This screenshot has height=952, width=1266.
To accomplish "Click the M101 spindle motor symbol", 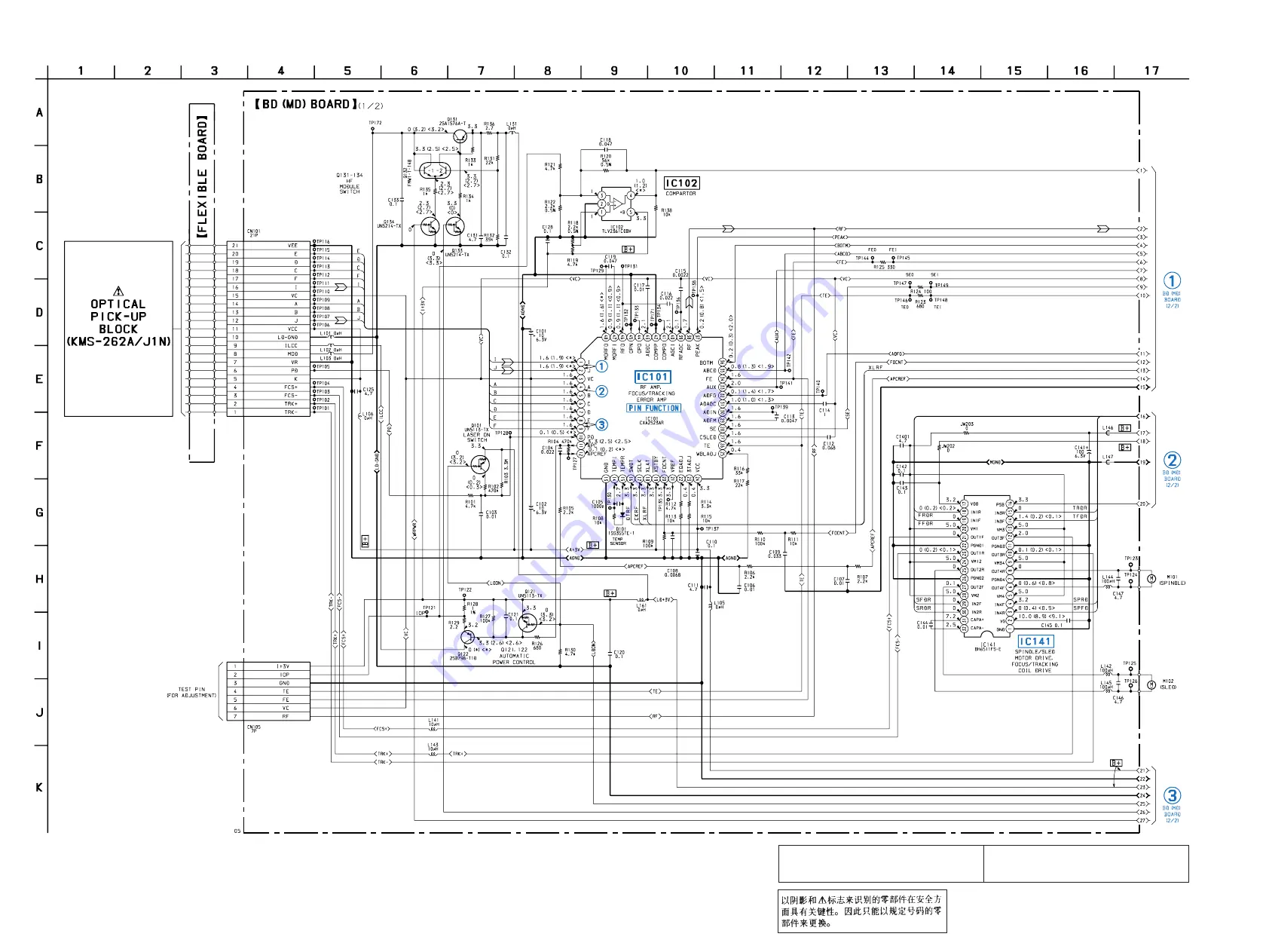I will click(x=1151, y=579).
